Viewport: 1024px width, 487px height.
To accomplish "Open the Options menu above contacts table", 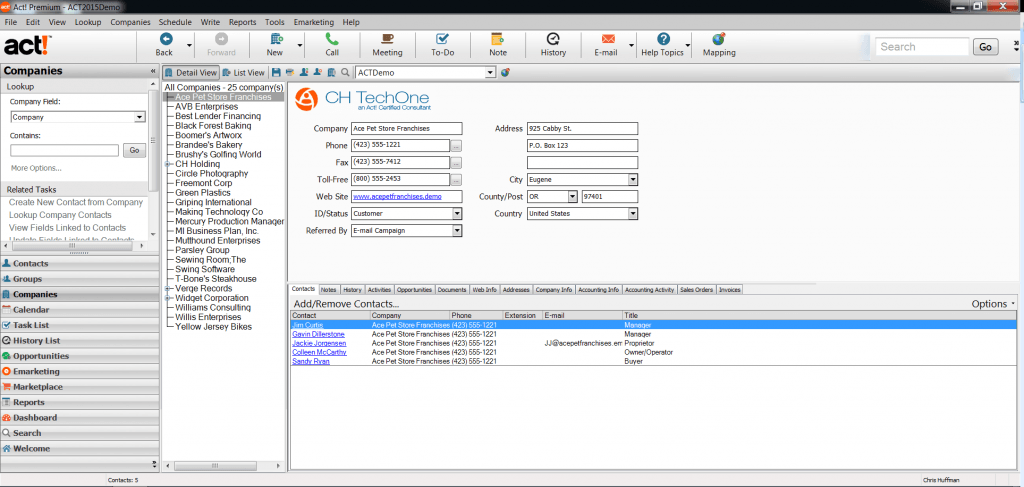I will click(x=993, y=304).
